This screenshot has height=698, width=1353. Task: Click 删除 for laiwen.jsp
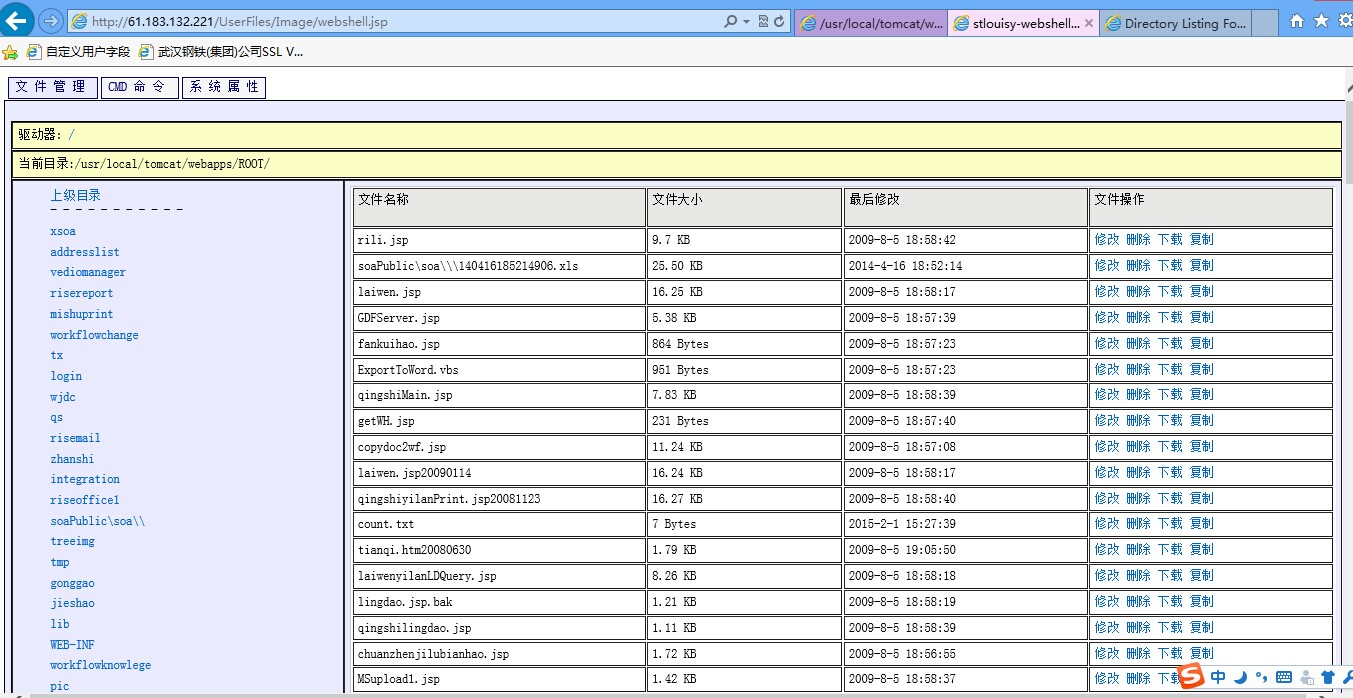click(1138, 292)
